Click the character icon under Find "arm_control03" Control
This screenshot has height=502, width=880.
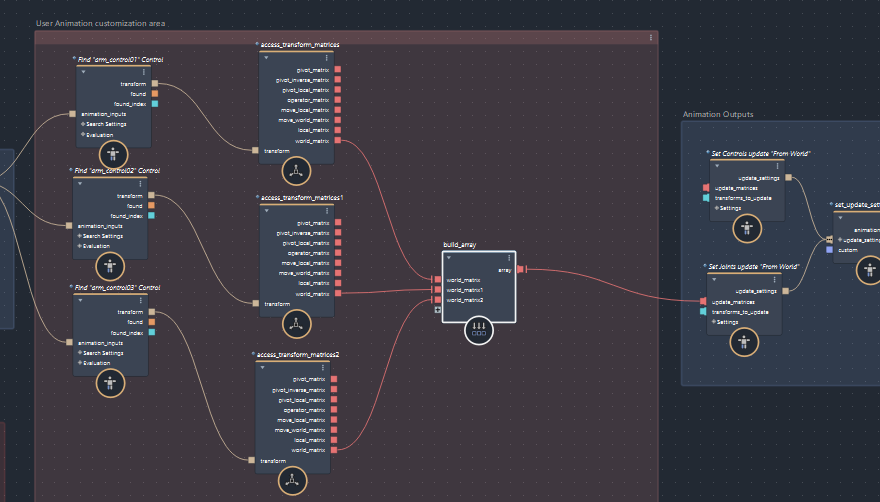tap(111, 384)
